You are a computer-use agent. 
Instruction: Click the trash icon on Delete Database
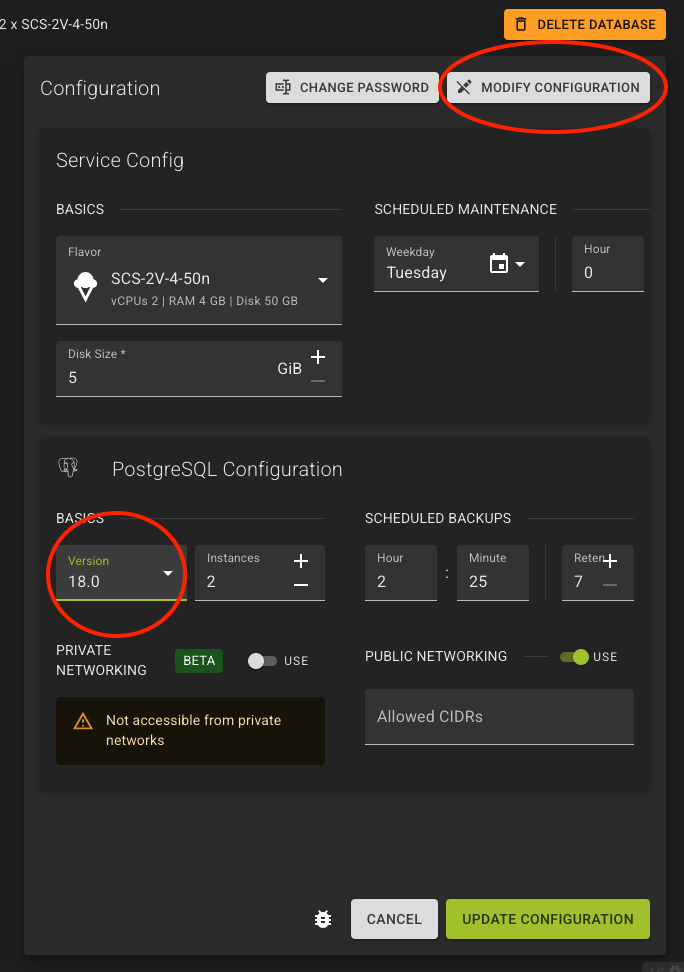tap(521, 25)
